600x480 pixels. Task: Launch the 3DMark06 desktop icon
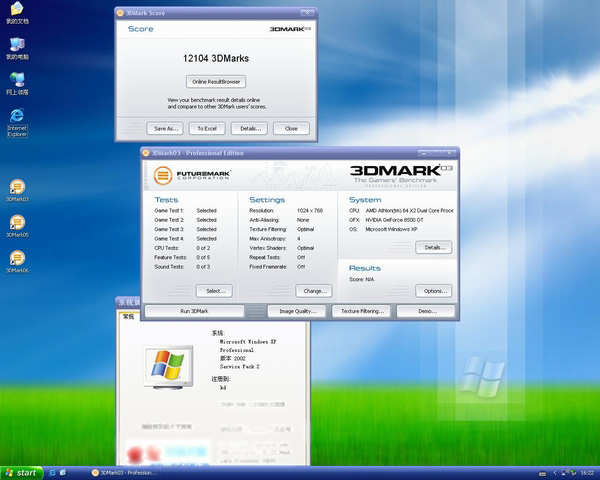[x=17, y=259]
